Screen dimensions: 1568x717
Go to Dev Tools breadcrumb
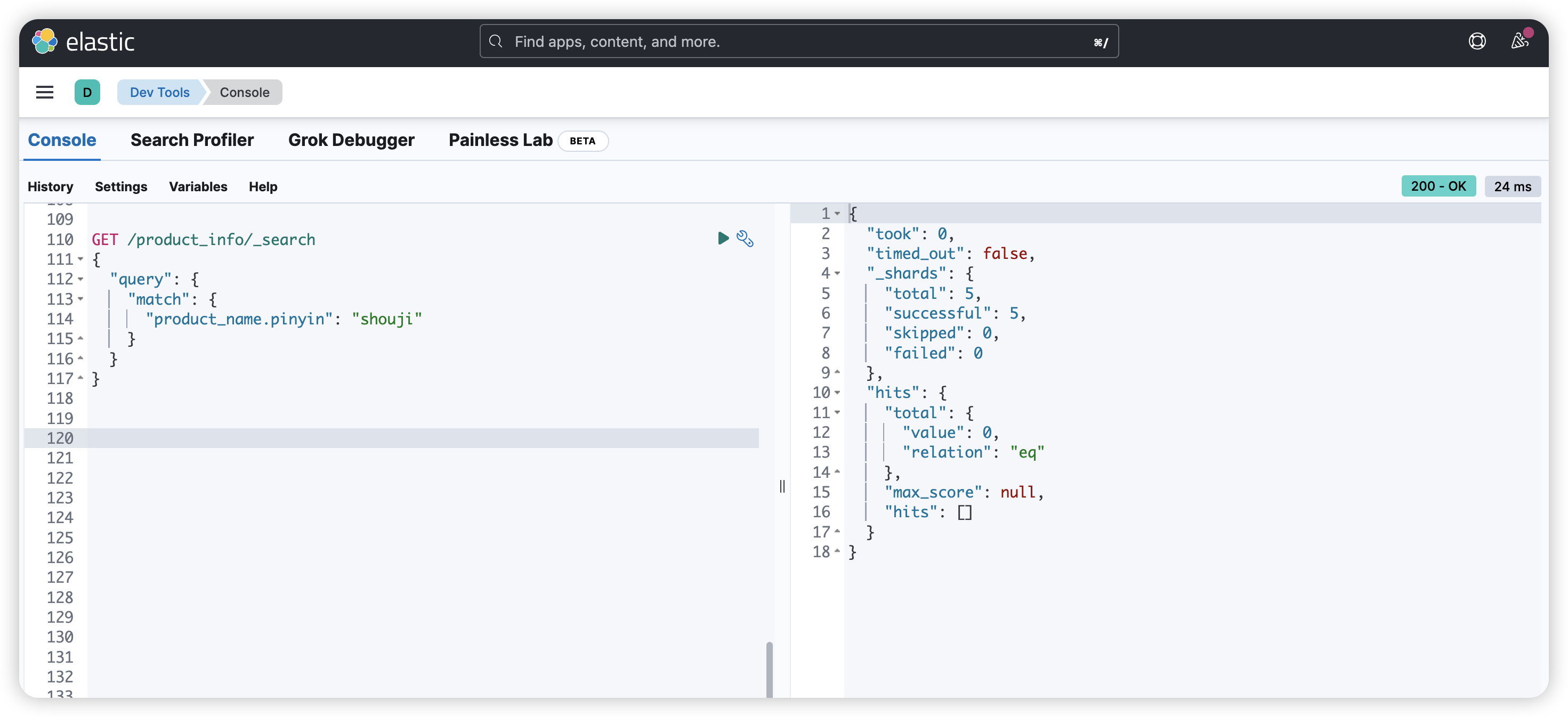click(x=159, y=93)
